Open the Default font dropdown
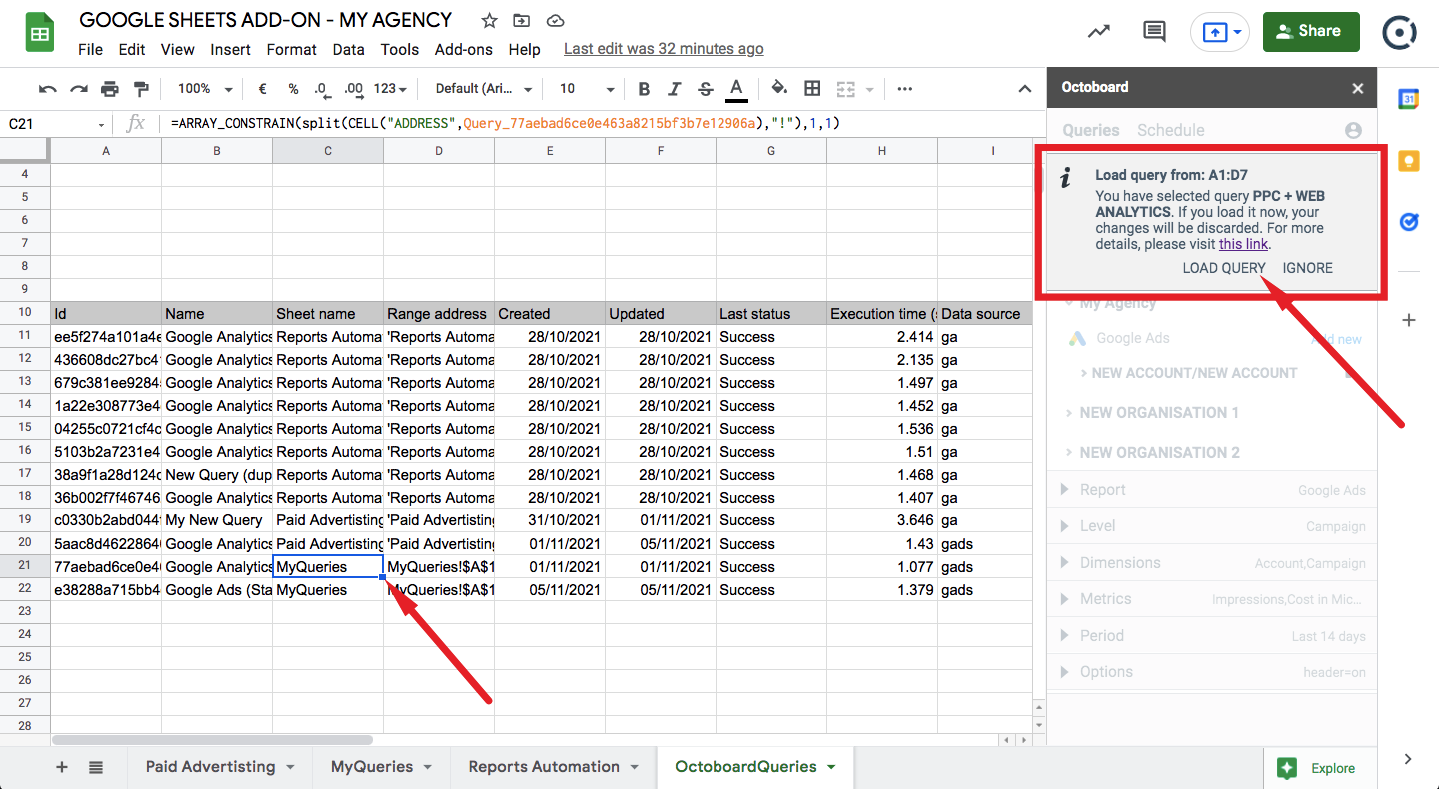 pyautogui.click(x=484, y=89)
